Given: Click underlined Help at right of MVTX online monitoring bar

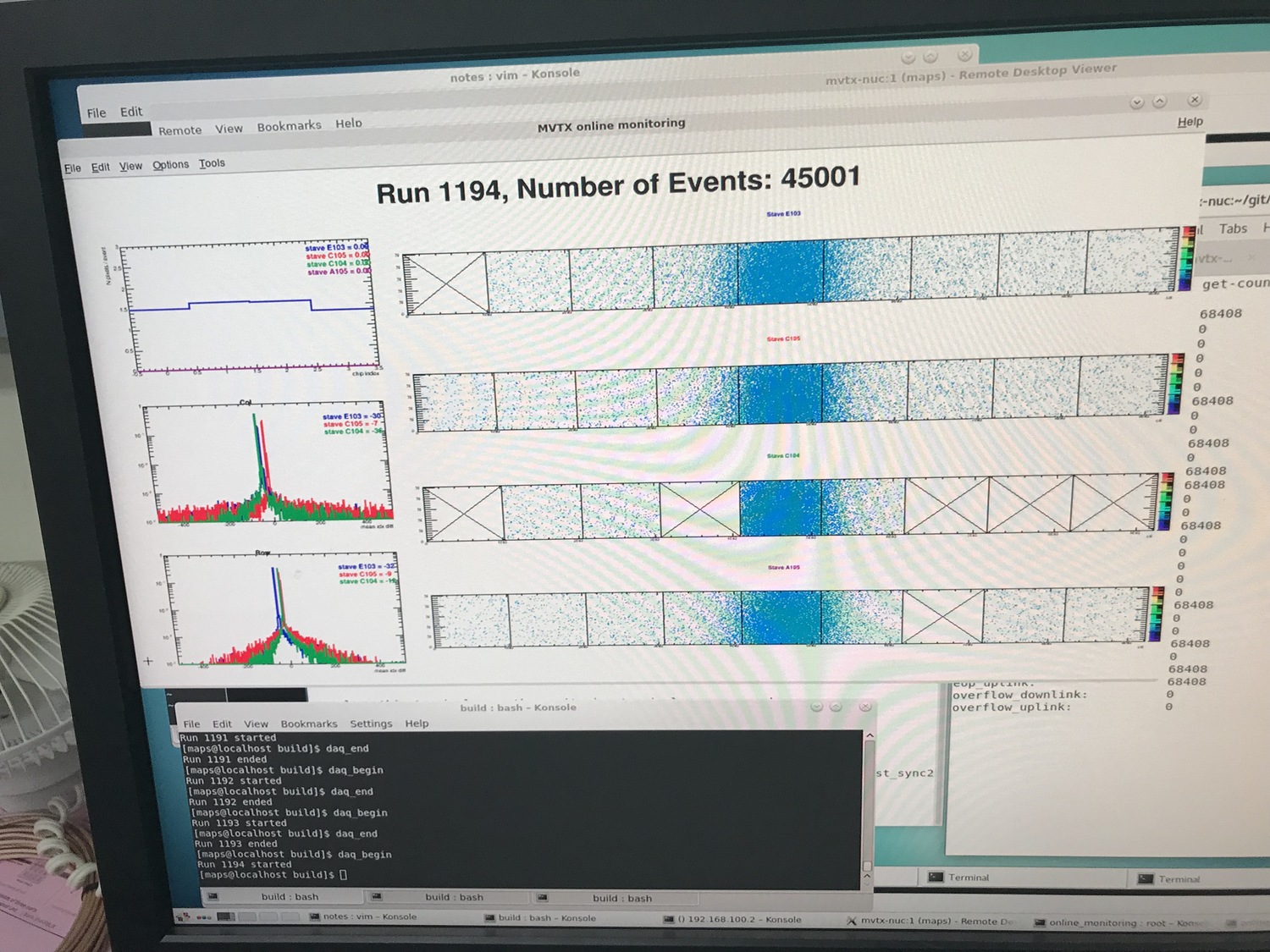Looking at the screenshot, I should [1190, 122].
